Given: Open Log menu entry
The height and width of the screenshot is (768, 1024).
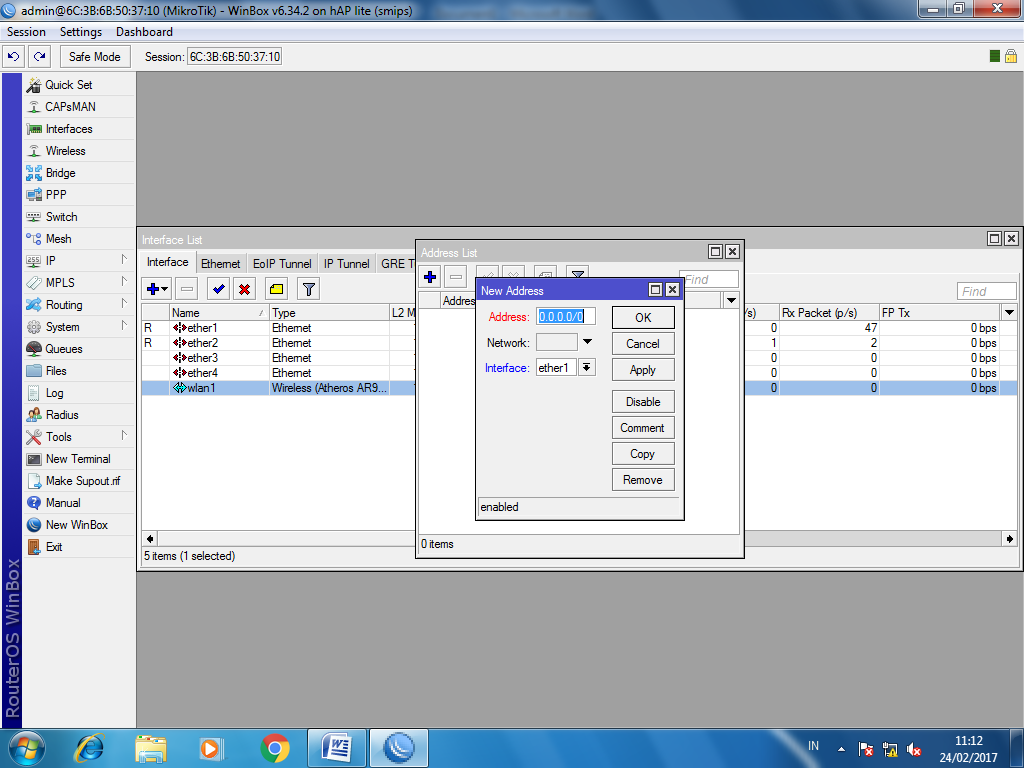Looking at the screenshot, I should tap(79, 393).
